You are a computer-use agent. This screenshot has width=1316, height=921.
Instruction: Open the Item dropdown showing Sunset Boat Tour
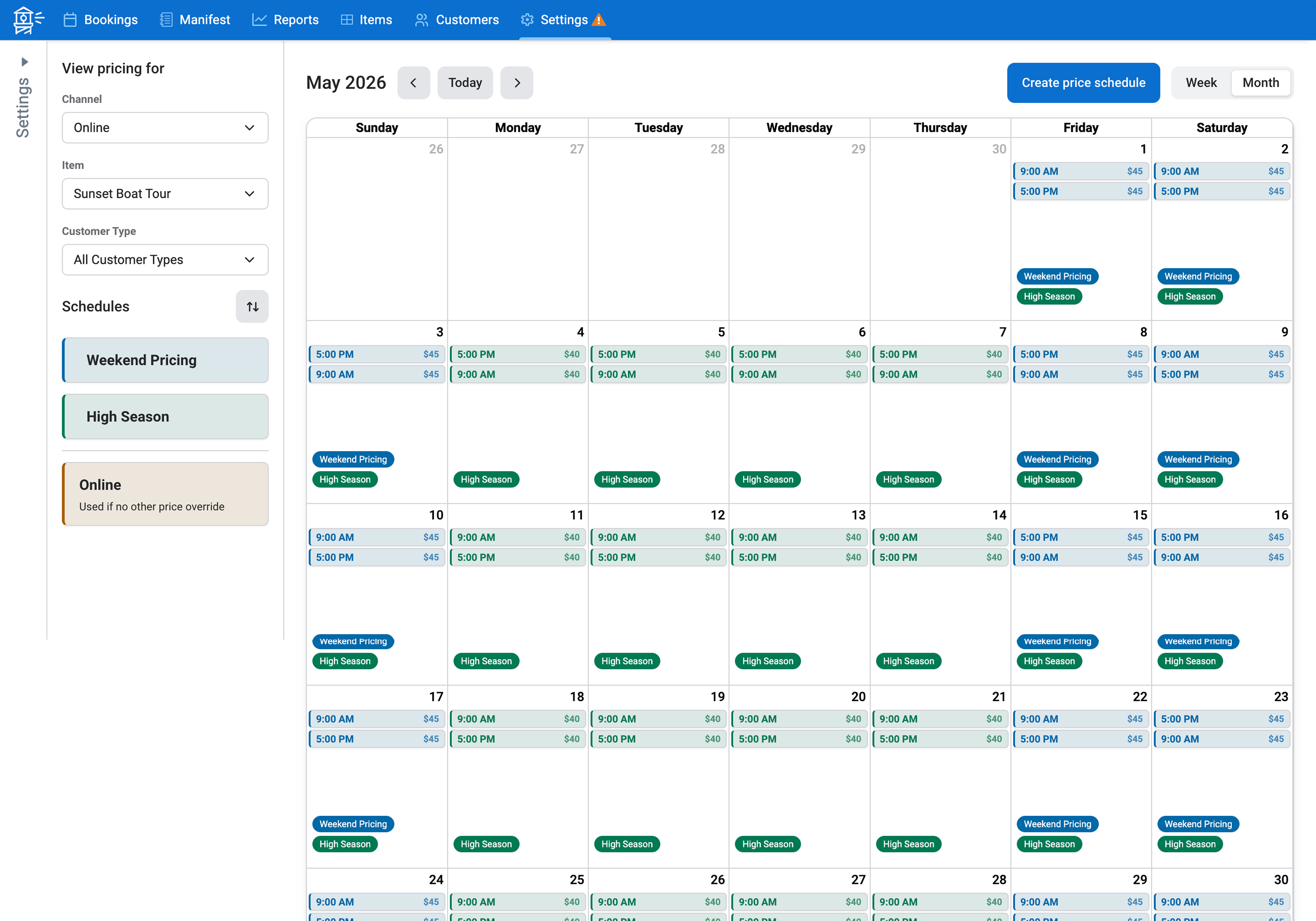click(165, 194)
